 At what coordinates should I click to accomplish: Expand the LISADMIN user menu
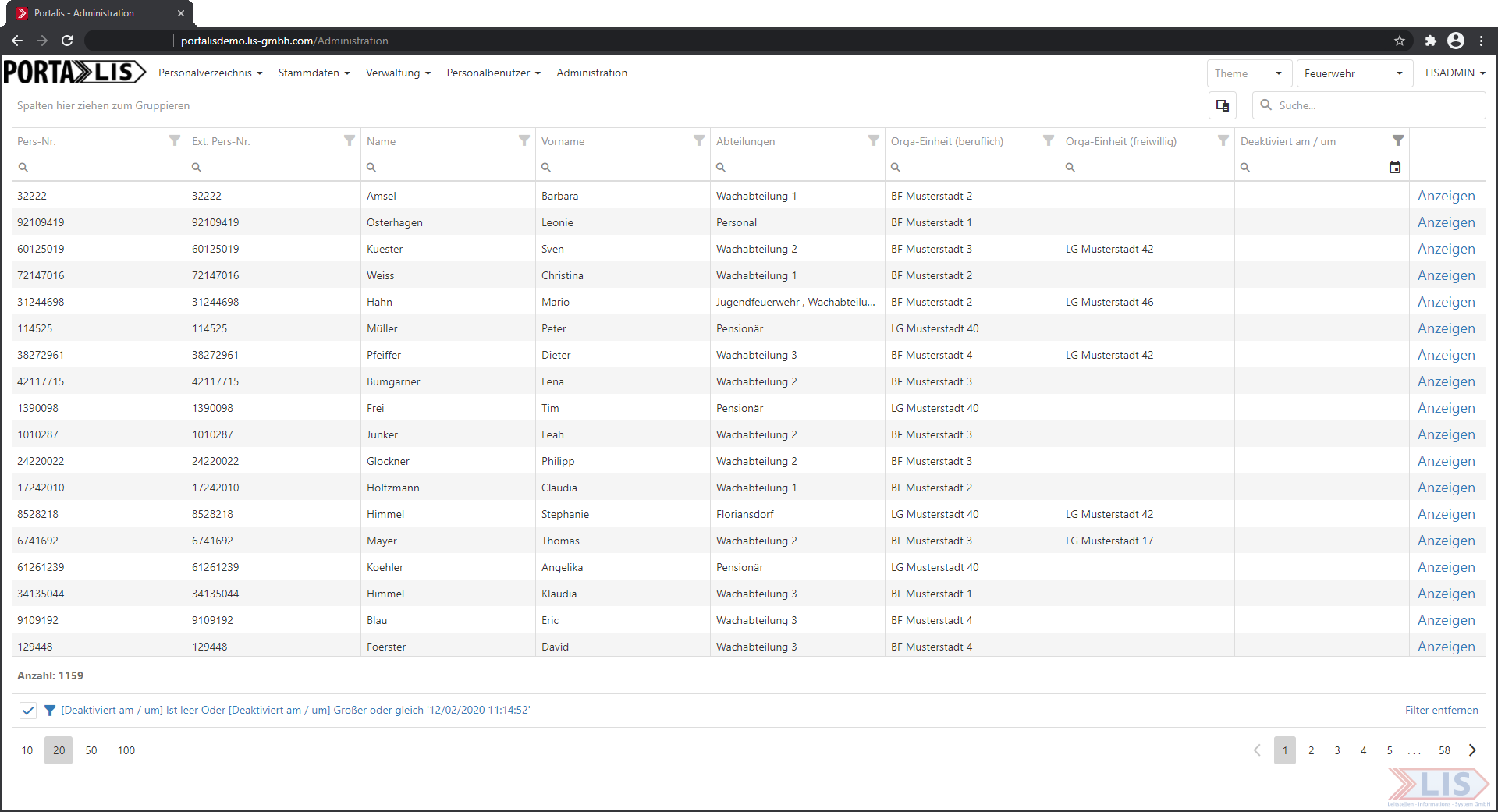point(1455,73)
